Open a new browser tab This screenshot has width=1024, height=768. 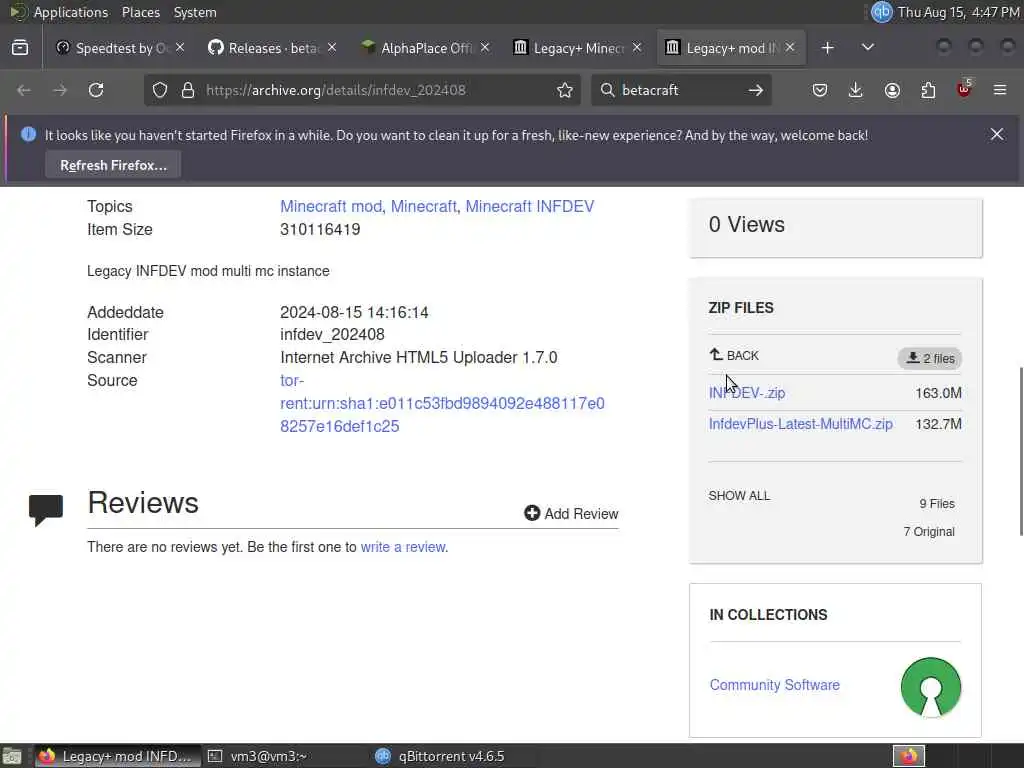(x=827, y=48)
